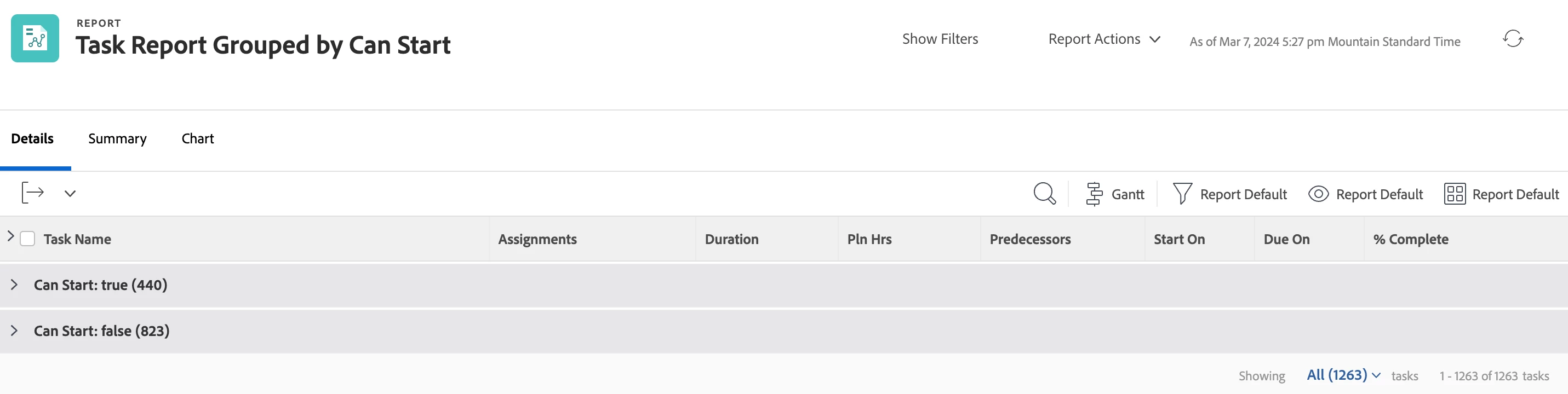Select the Details tab
The image size is (1568, 394).
tap(32, 138)
